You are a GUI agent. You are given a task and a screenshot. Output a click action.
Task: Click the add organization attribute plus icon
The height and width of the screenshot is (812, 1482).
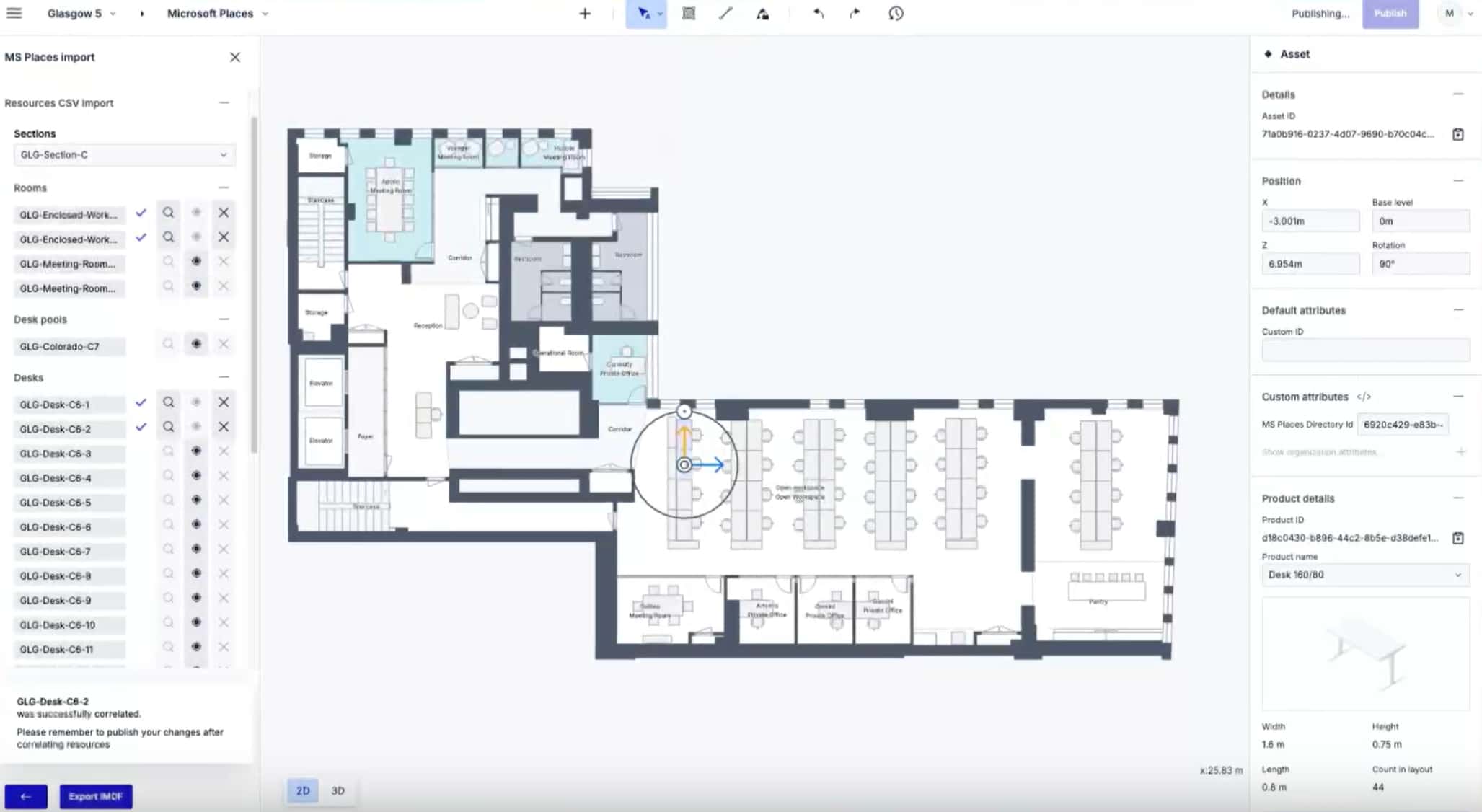point(1460,452)
